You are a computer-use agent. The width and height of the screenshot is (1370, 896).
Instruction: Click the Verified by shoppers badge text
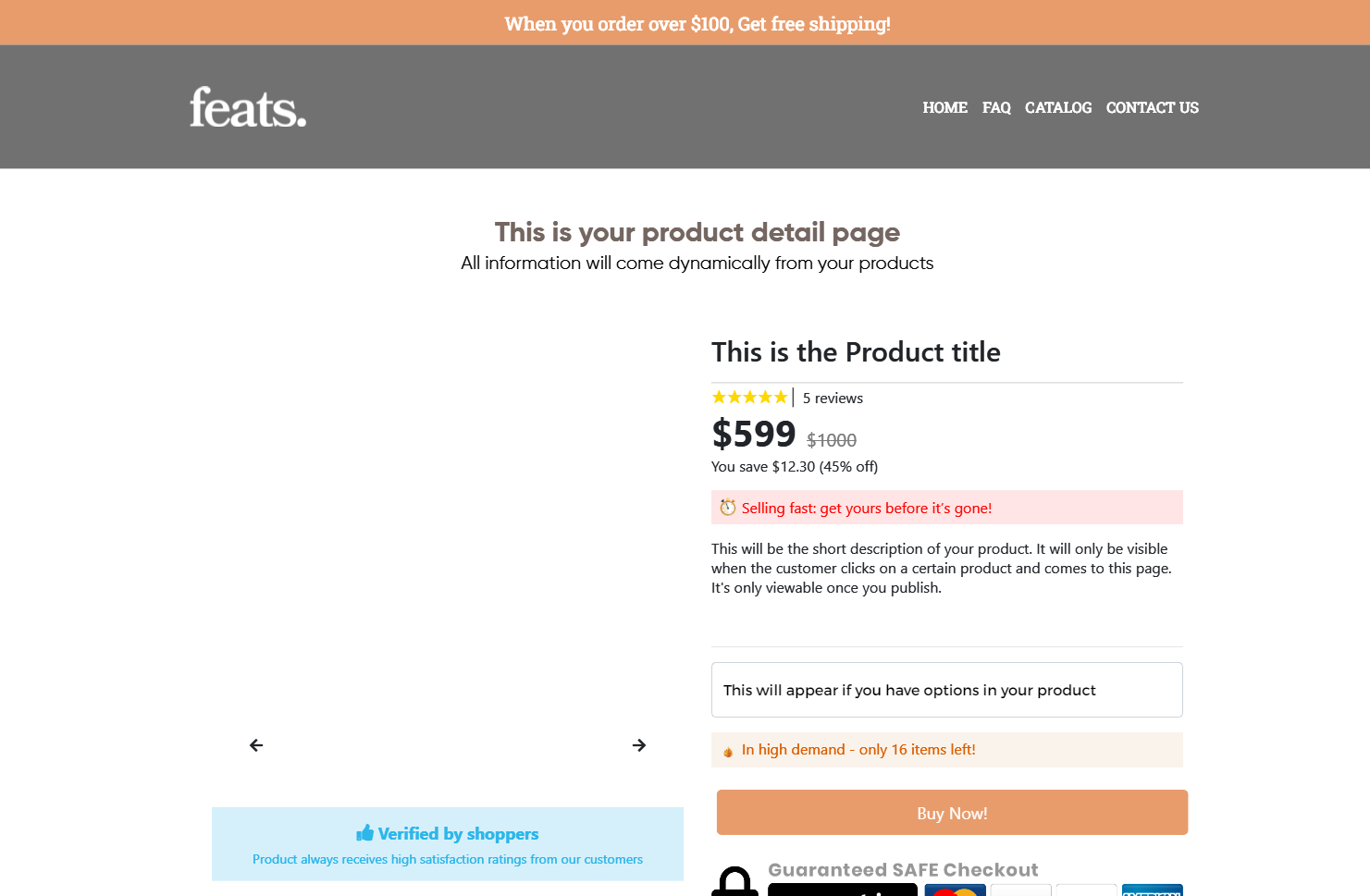tap(458, 833)
